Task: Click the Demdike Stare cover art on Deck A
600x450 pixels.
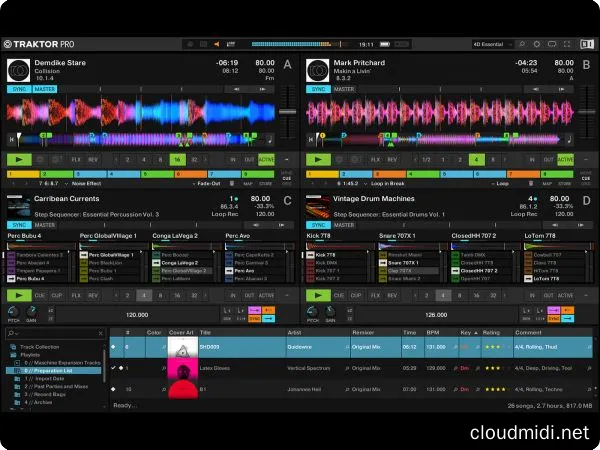Action: coord(20,71)
